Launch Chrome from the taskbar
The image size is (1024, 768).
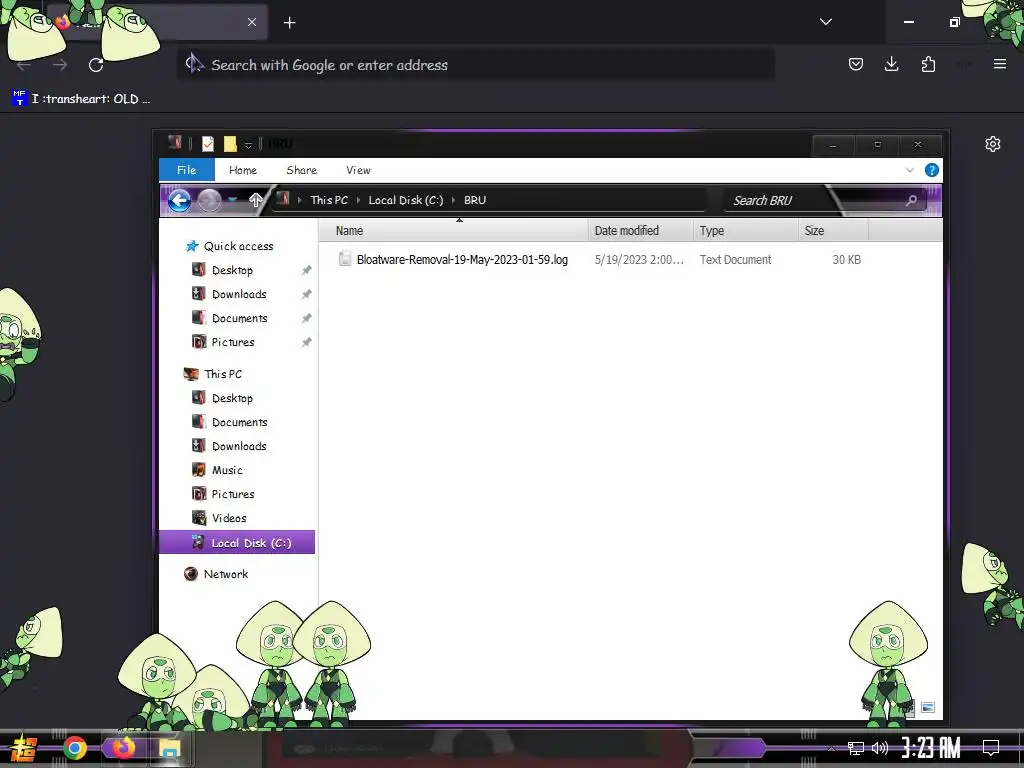74,748
